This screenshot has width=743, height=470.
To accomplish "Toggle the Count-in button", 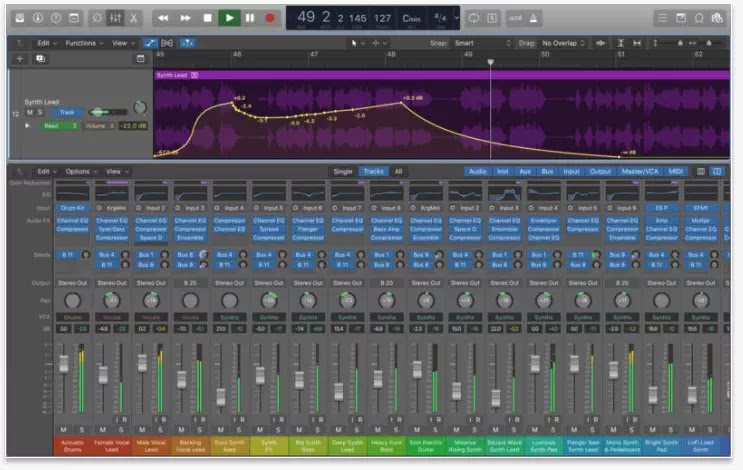I will [515, 18].
